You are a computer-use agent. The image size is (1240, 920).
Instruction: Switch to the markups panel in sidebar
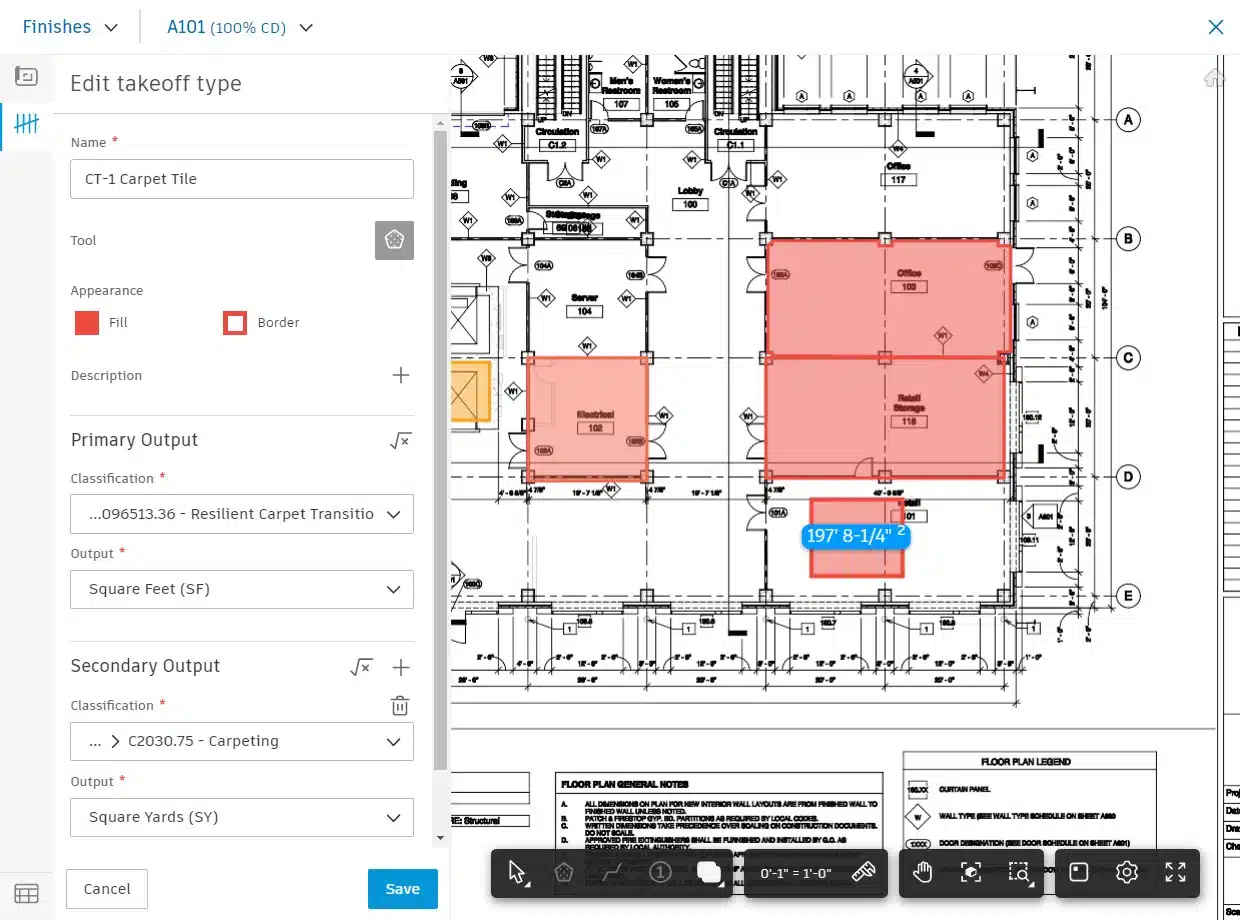coord(27,76)
